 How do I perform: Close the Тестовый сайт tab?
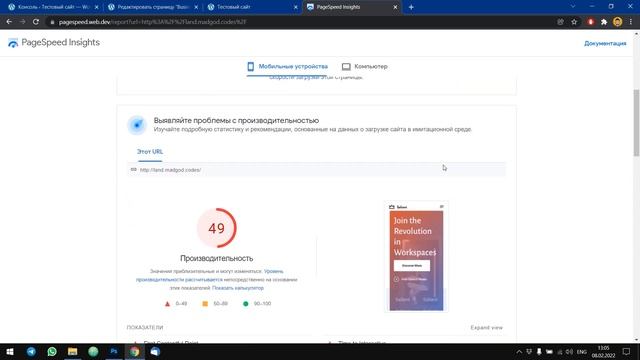click(x=296, y=7)
